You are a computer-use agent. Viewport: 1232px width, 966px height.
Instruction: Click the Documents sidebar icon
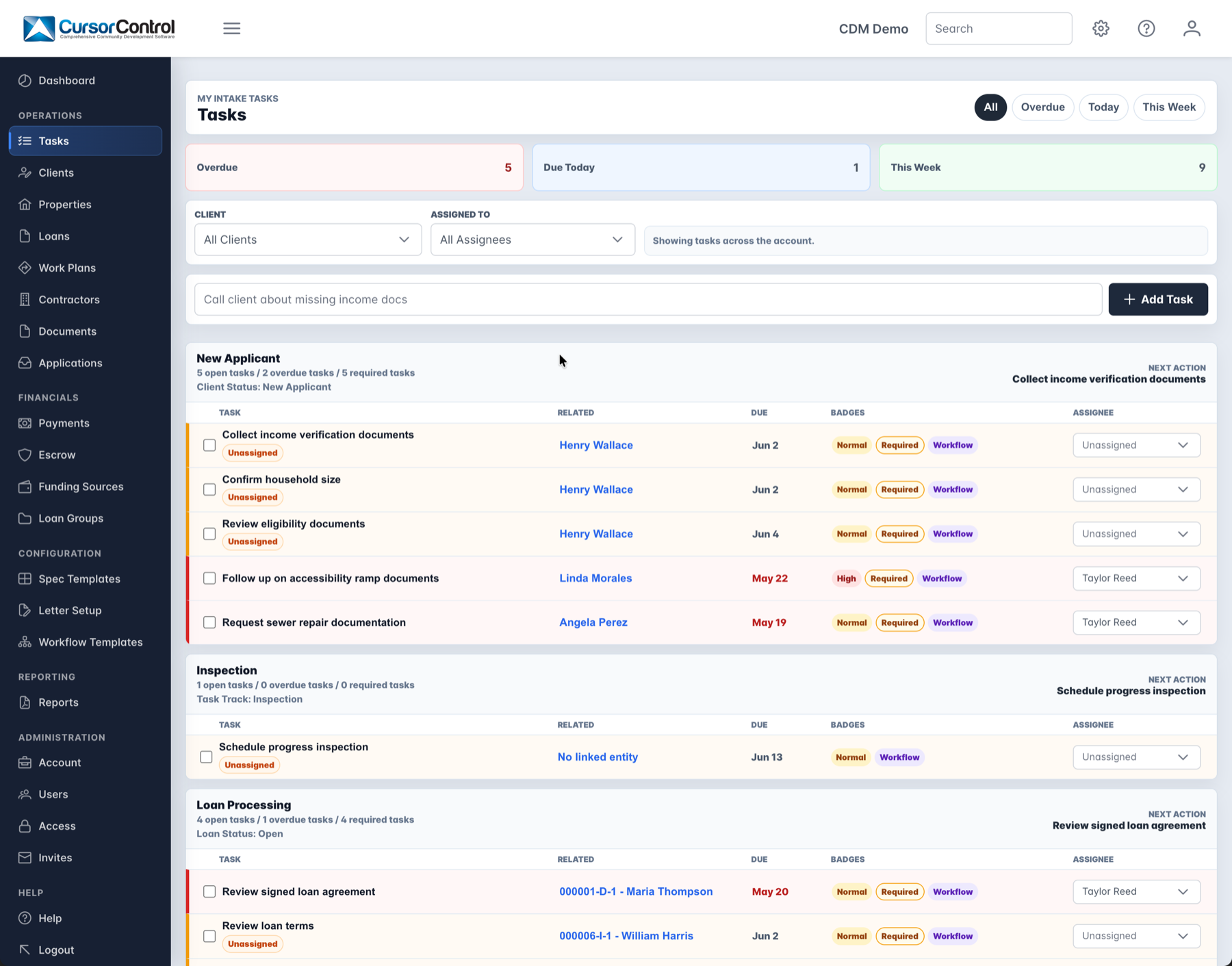(25, 331)
